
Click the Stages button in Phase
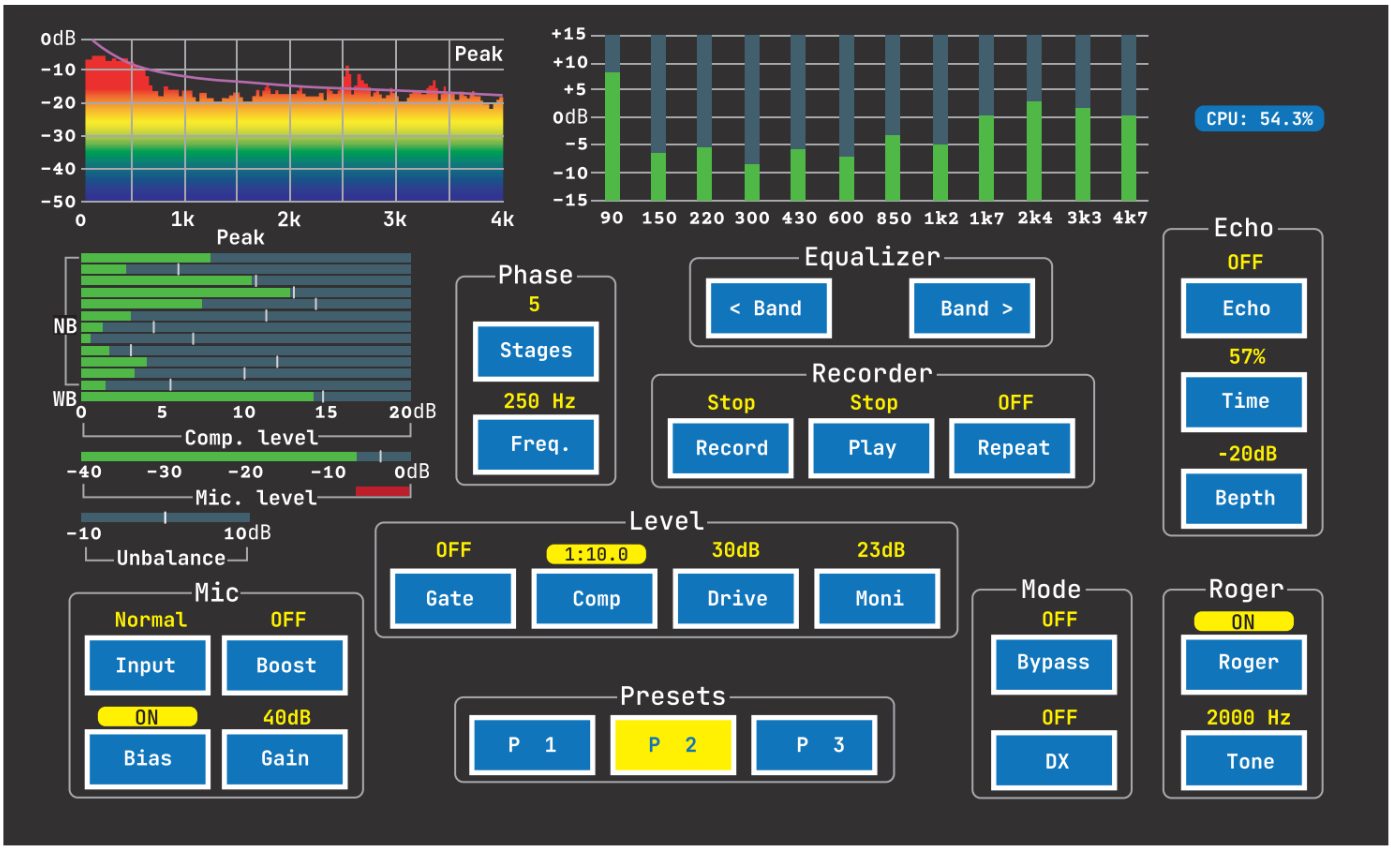[x=535, y=351]
